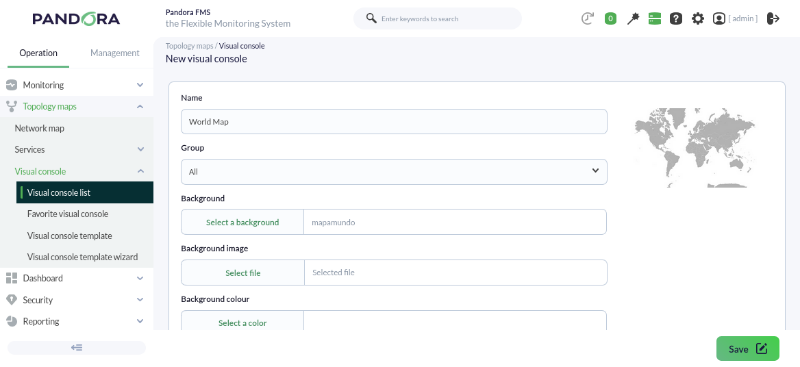The image size is (800, 367).
Task: Collapse the side menu with arrow icon
Action: click(x=77, y=348)
